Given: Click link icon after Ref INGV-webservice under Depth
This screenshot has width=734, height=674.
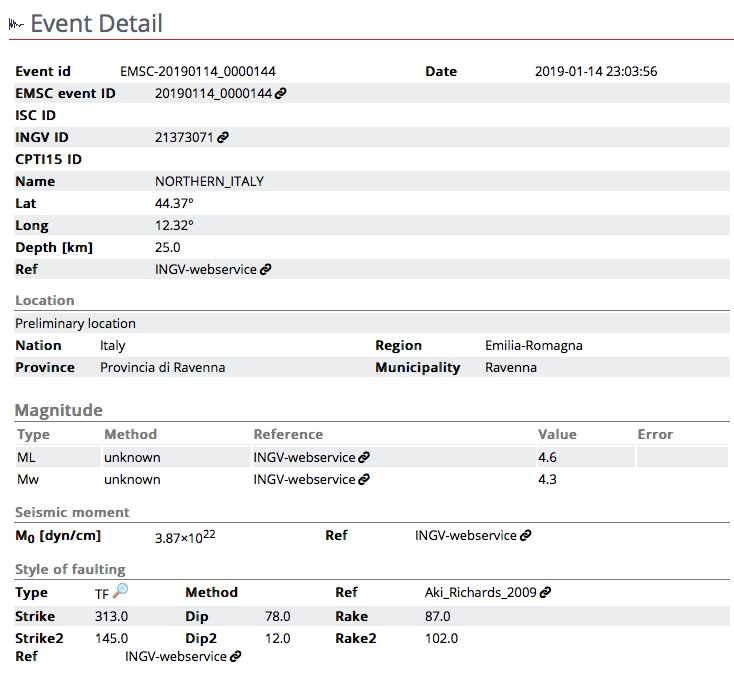Looking at the screenshot, I should click(265, 270).
